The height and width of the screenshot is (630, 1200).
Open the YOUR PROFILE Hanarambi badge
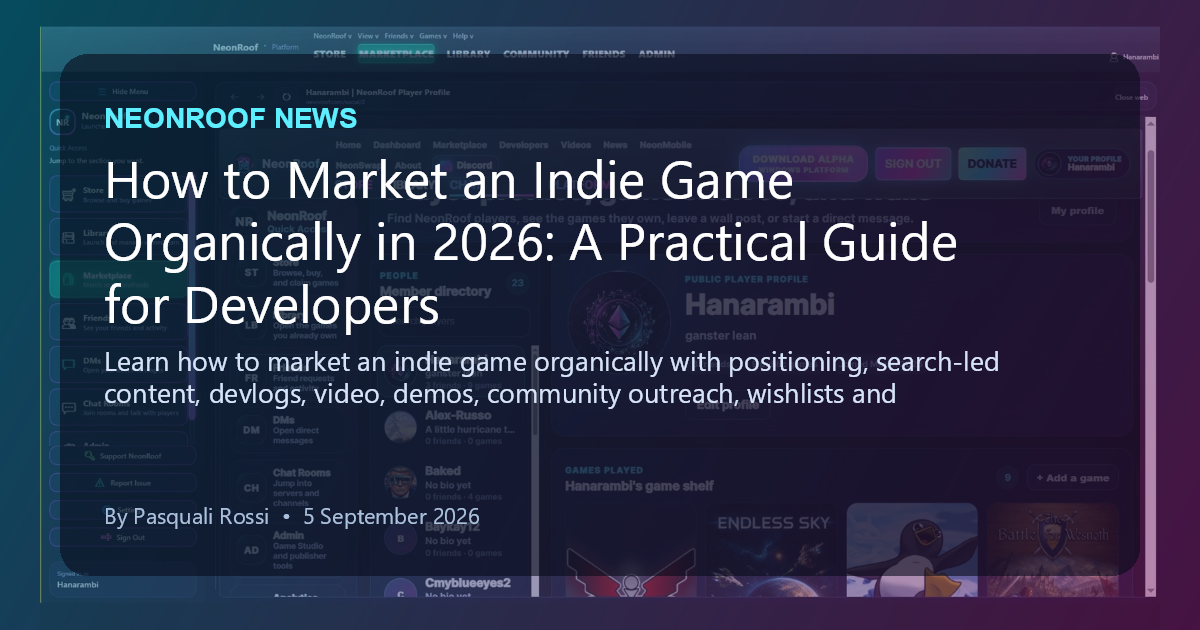click(1081, 163)
